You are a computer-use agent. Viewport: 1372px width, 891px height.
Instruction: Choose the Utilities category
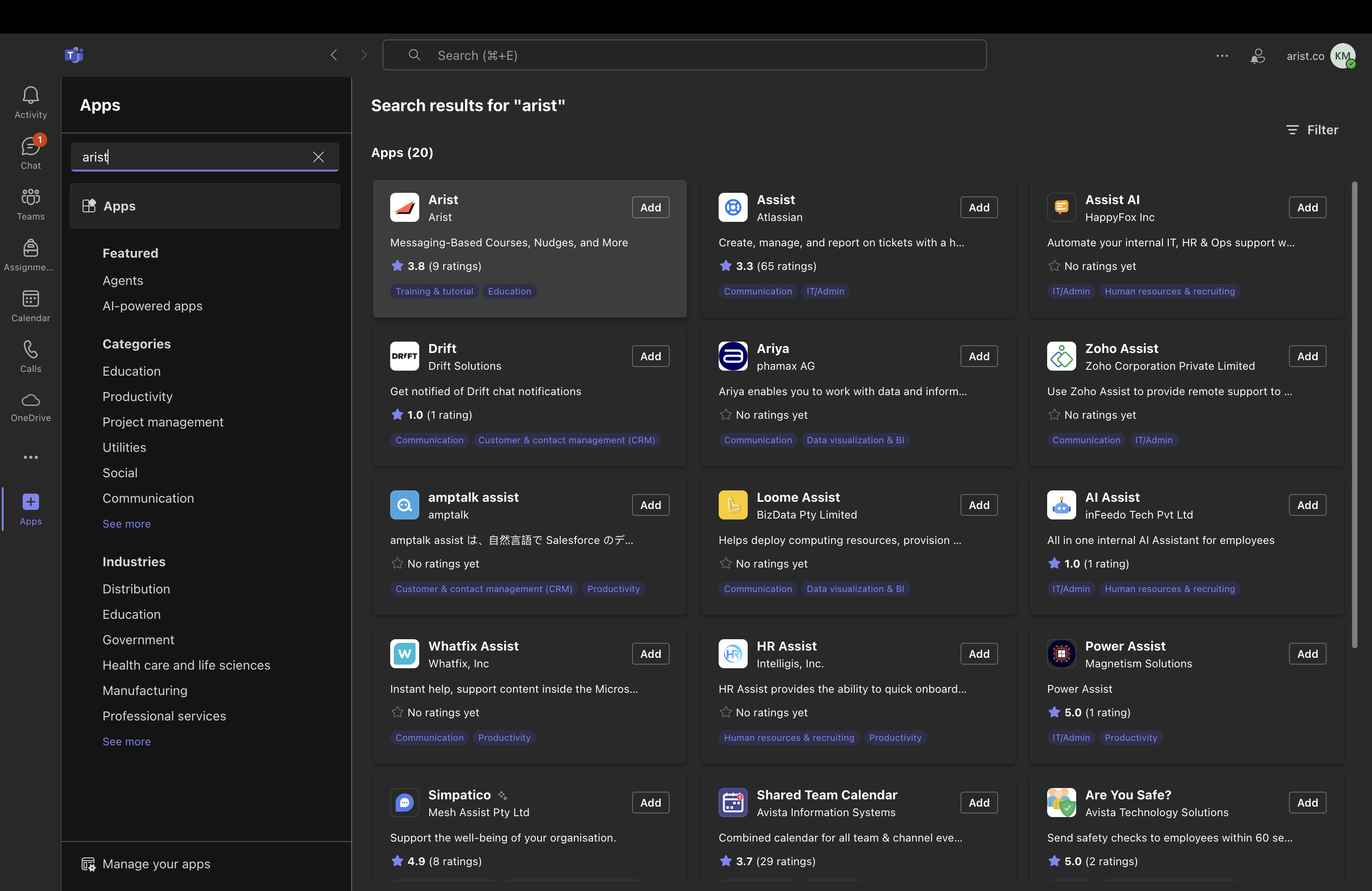click(x=124, y=447)
